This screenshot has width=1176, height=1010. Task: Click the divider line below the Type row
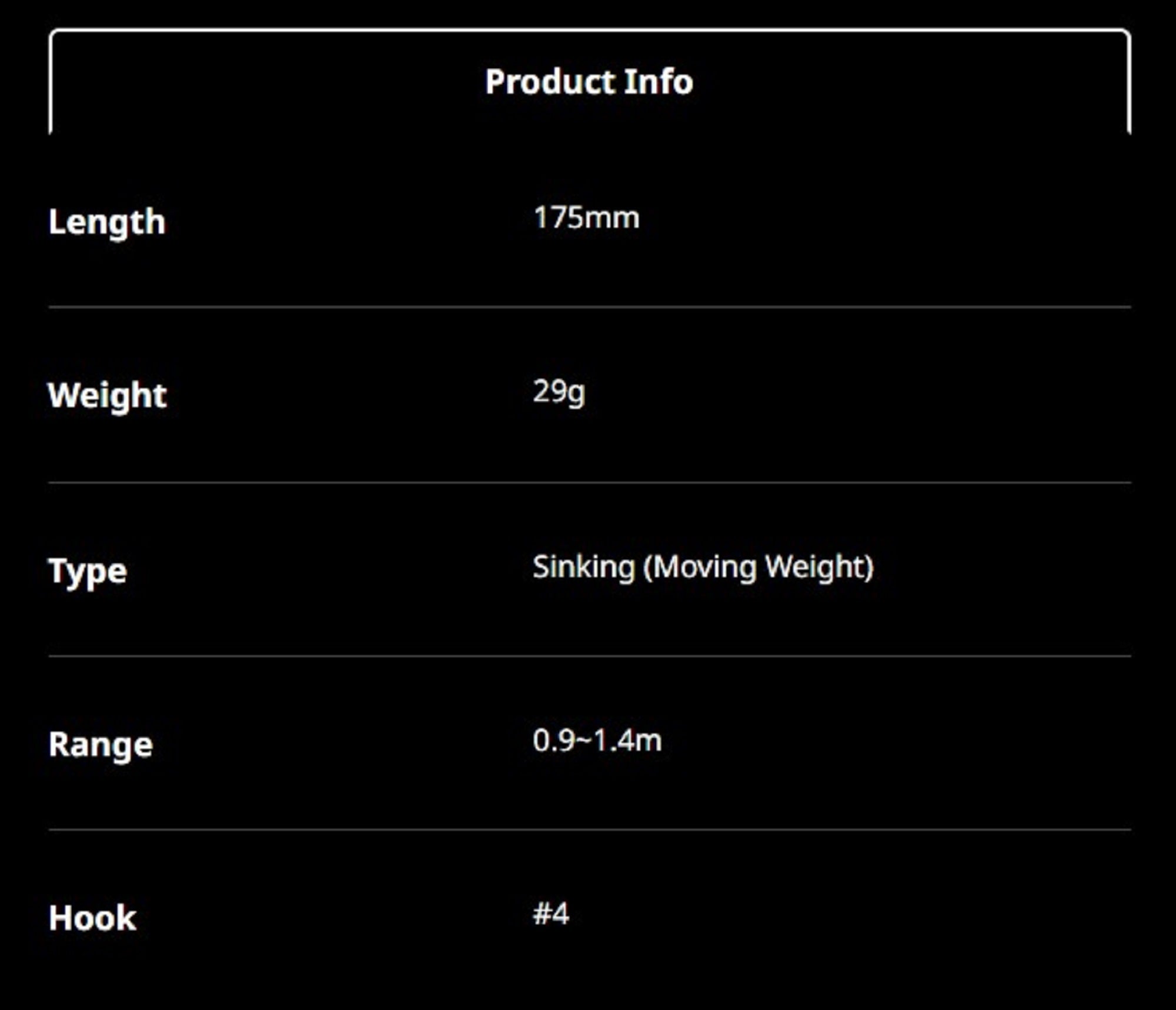point(589,656)
